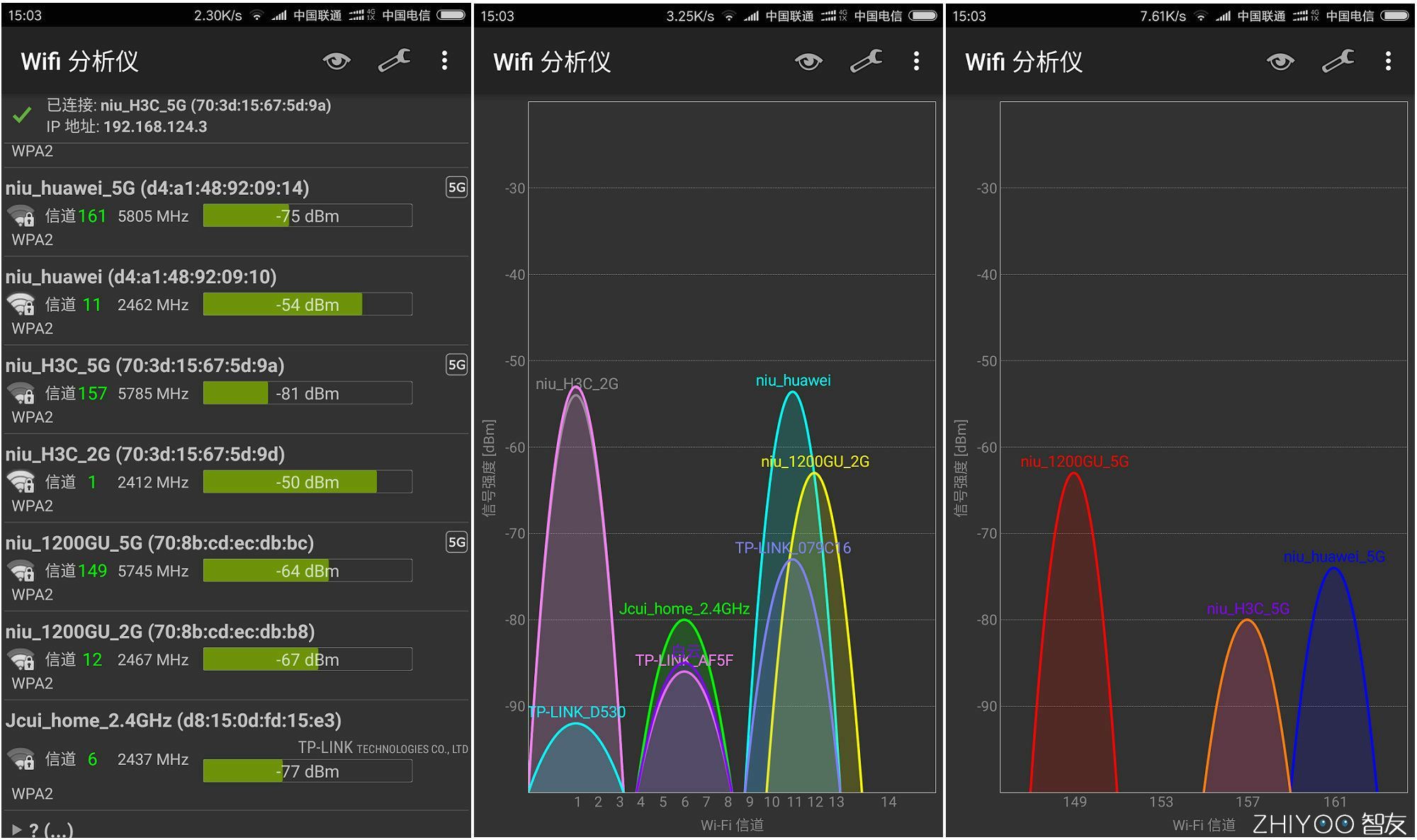The height and width of the screenshot is (840, 1417).
Task: Open three-dot menu in right screen
Action: [1388, 61]
